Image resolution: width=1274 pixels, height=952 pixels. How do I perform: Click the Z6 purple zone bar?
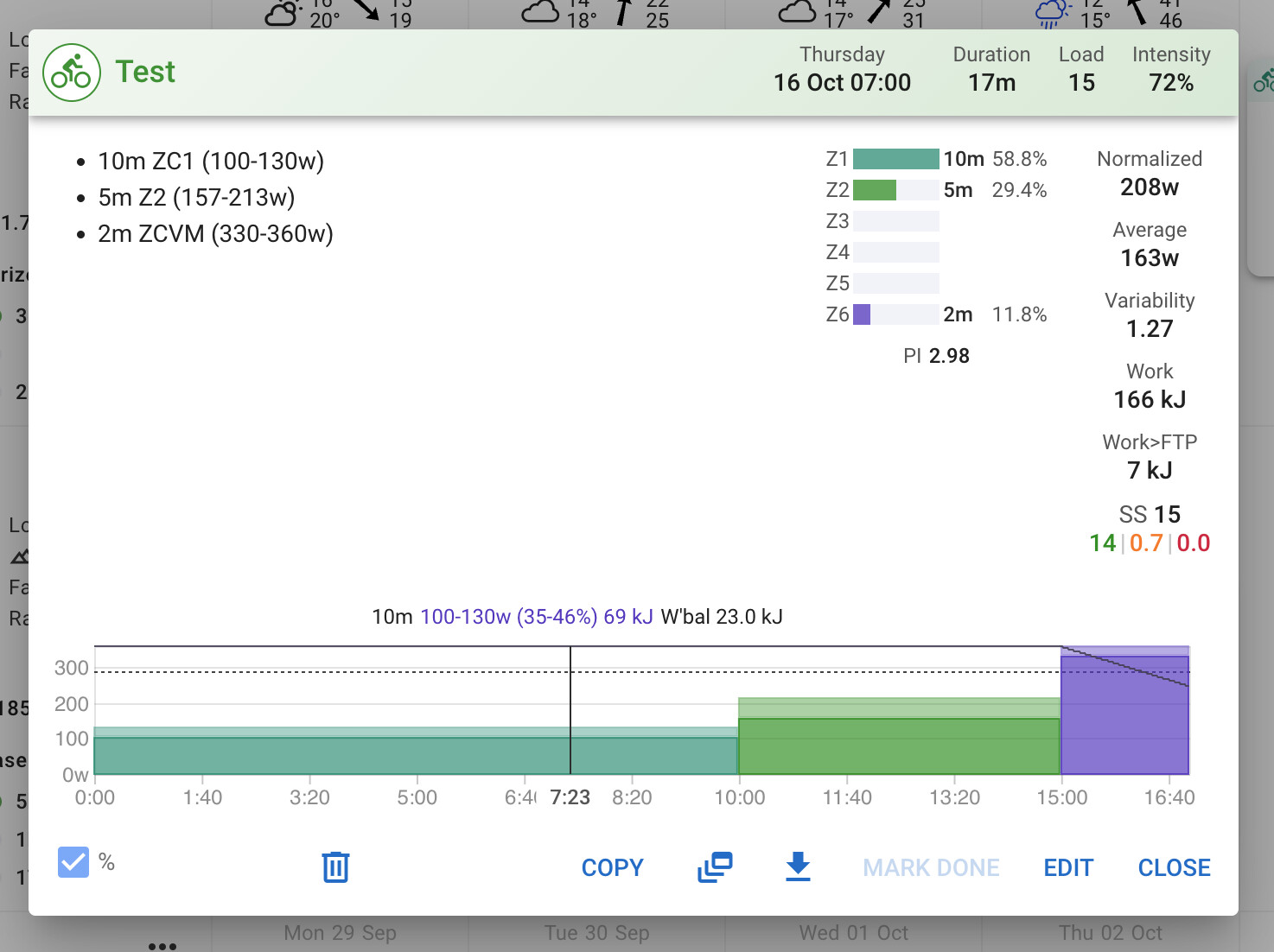[x=862, y=314]
